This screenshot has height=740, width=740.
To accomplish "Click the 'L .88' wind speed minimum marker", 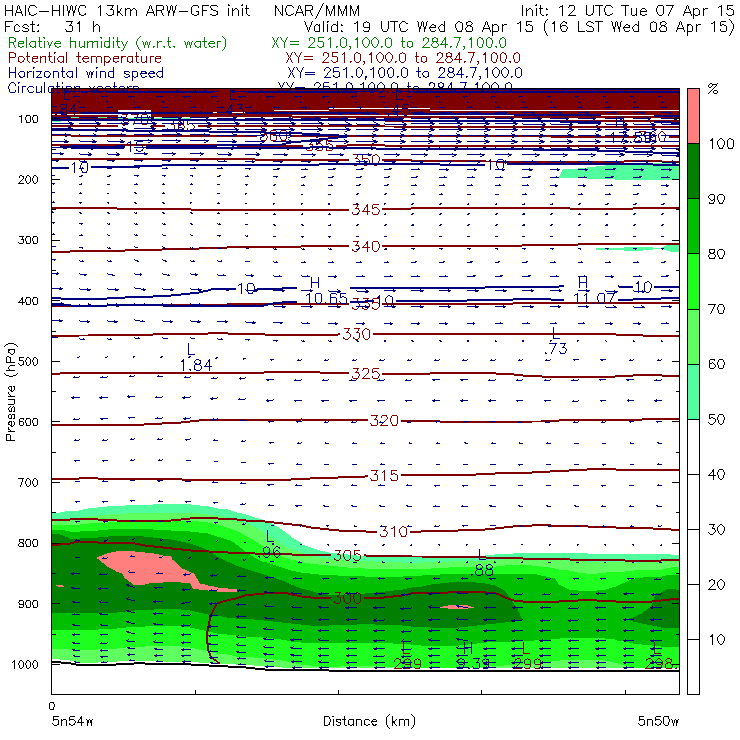I will pos(482,563).
